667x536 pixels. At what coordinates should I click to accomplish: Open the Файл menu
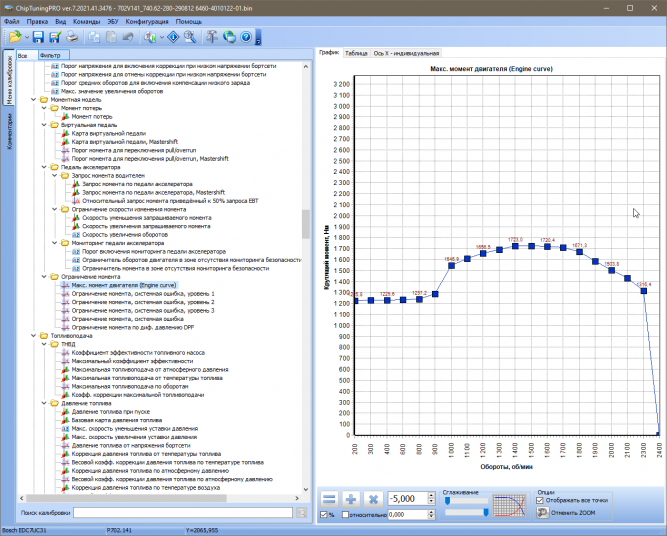coord(11,21)
